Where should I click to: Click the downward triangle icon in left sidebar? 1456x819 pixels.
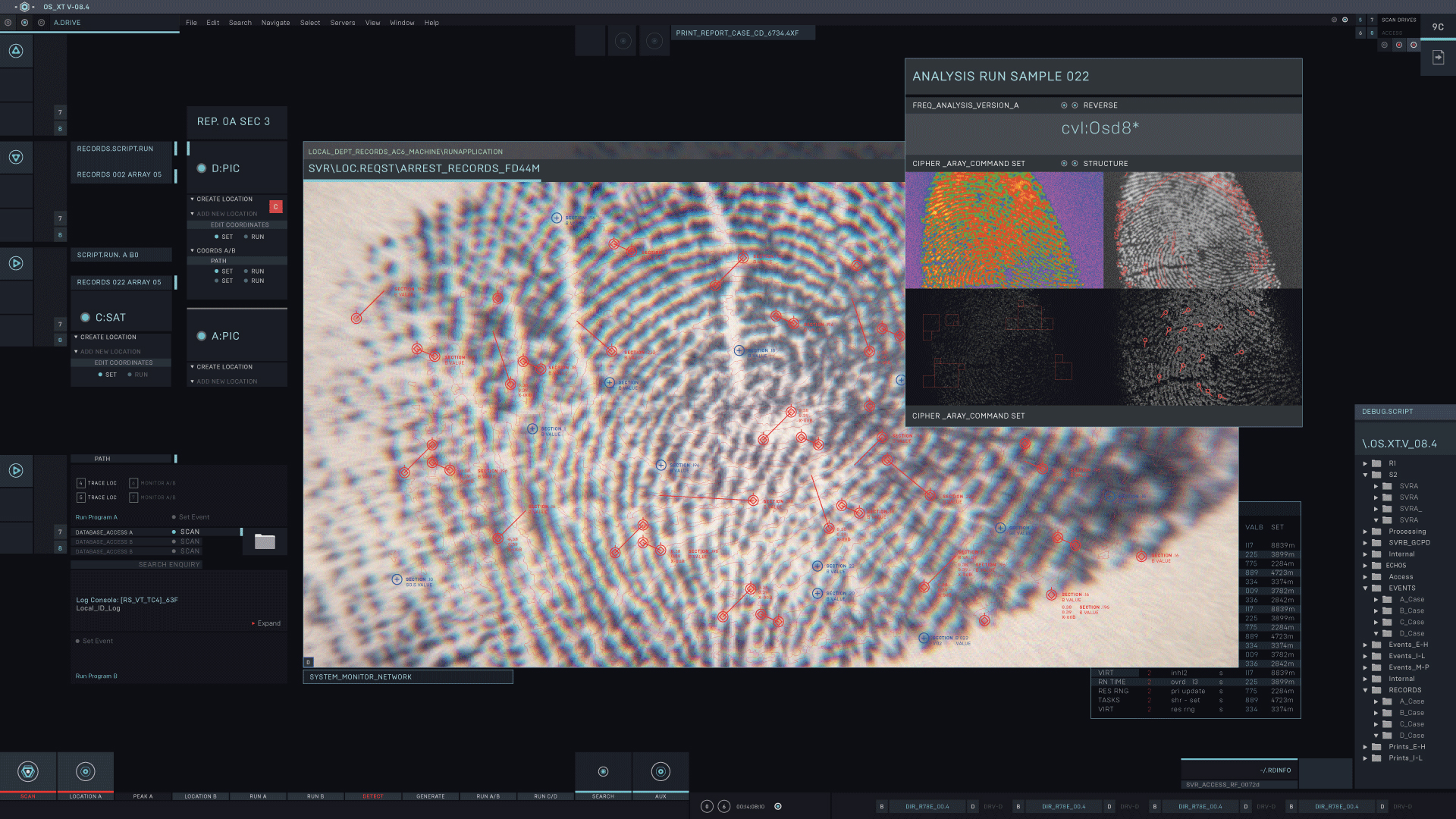coord(16,157)
